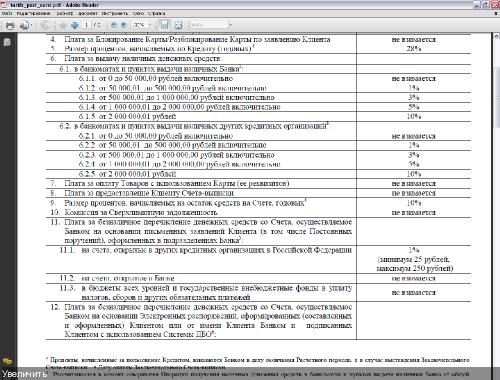Open the Файл menu

7,13
